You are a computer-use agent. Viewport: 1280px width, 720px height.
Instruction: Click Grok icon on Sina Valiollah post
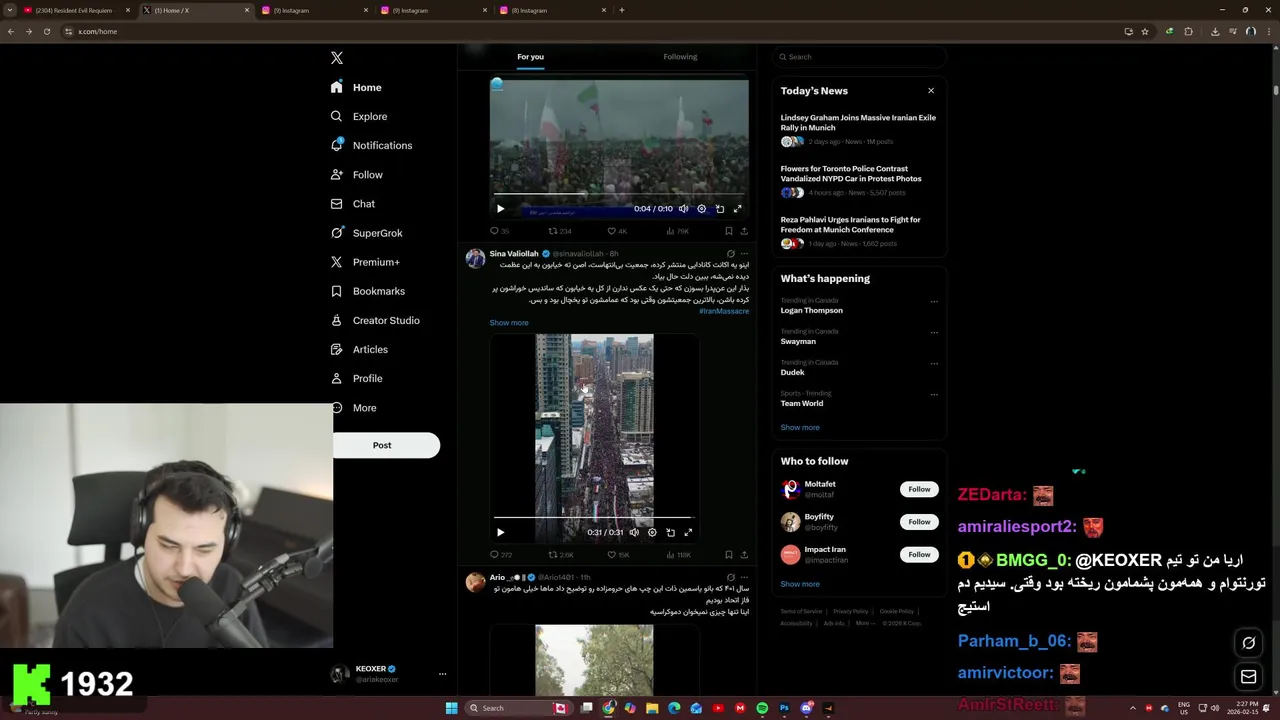pyautogui.click(x=730, y=254)
